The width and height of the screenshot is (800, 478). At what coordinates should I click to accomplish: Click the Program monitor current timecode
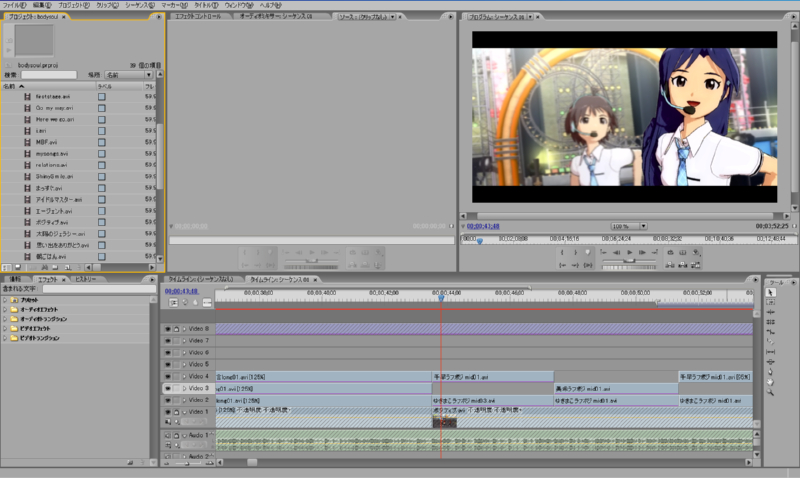[x=483, y=226]
